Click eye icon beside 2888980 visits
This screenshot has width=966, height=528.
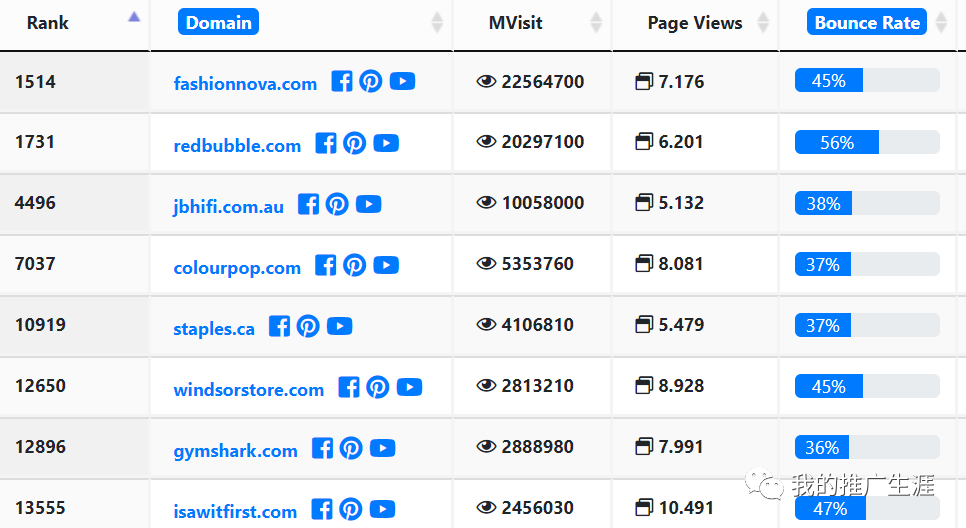[x=486, y=447]
